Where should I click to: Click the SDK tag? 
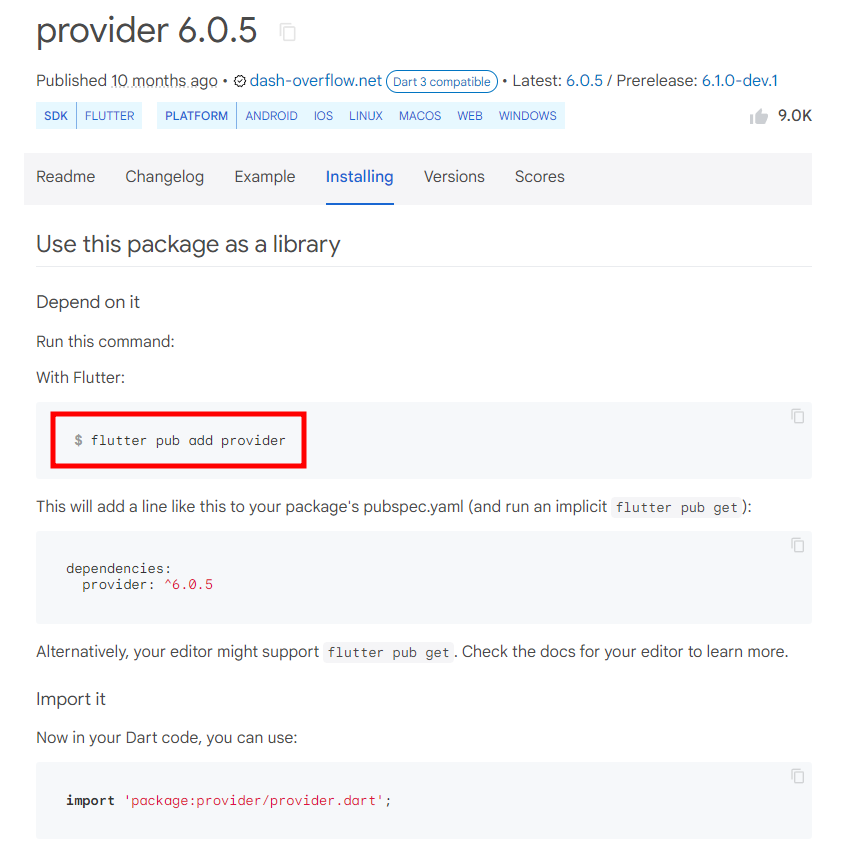56,116
